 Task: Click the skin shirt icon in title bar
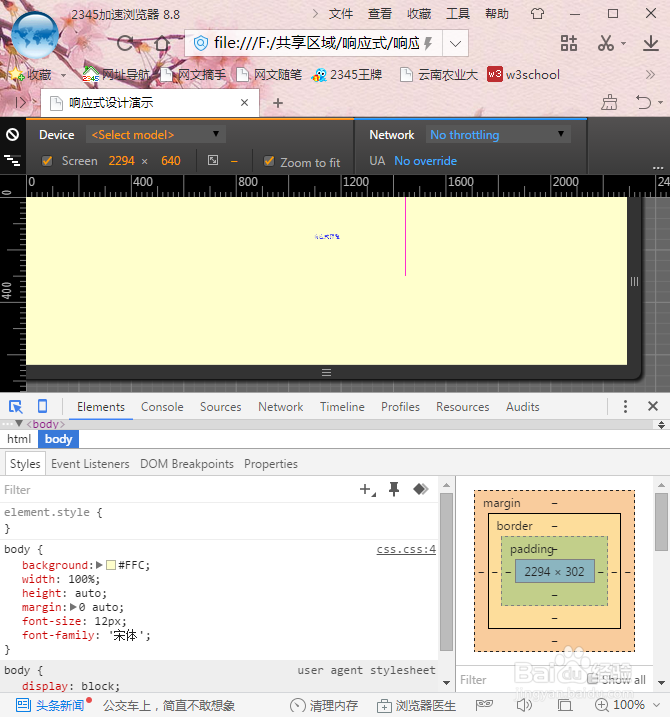[537, 14]
